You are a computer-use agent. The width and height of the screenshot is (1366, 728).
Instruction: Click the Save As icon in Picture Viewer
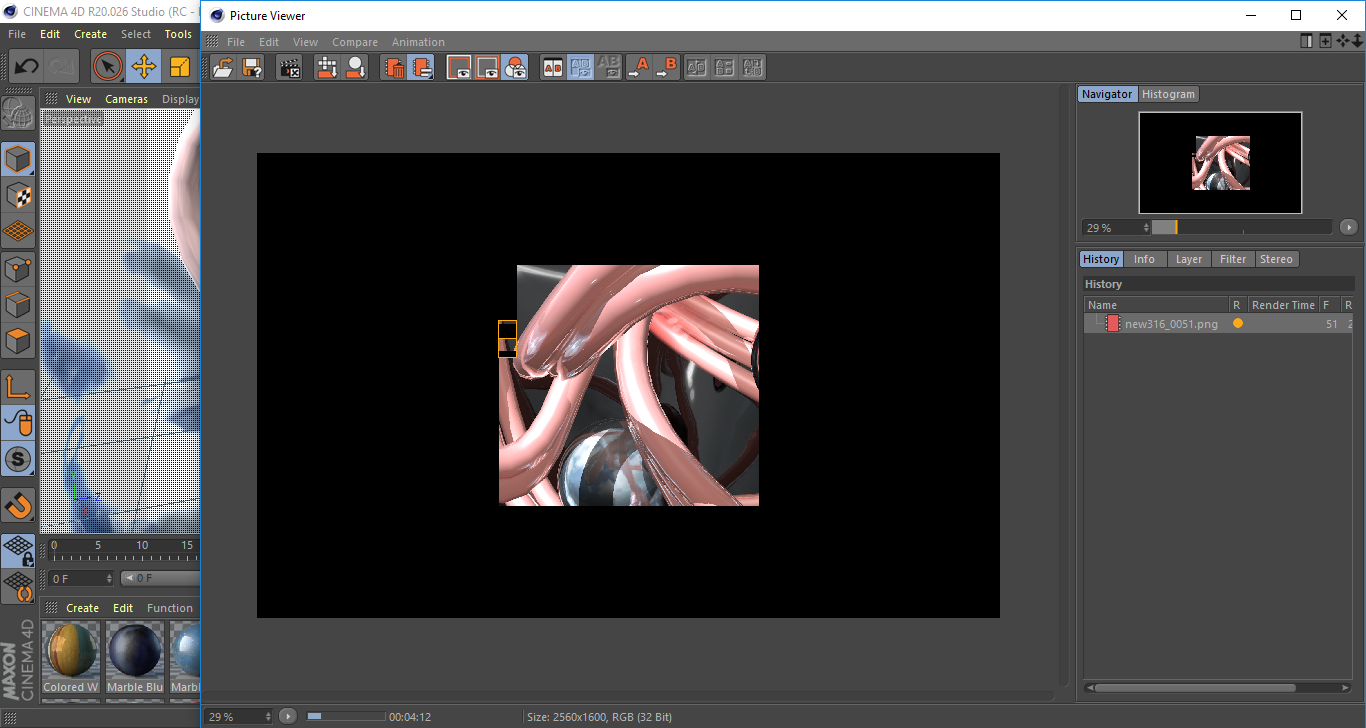click(x=252, y=67)
